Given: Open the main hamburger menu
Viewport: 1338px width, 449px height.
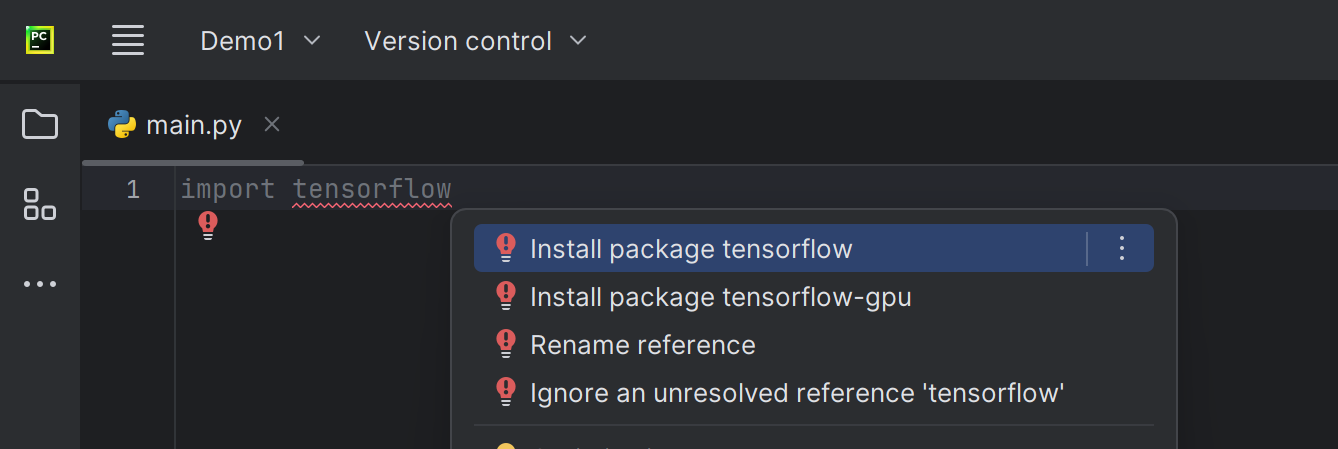Looking at the screenshot, I should (x=128, y=40).
